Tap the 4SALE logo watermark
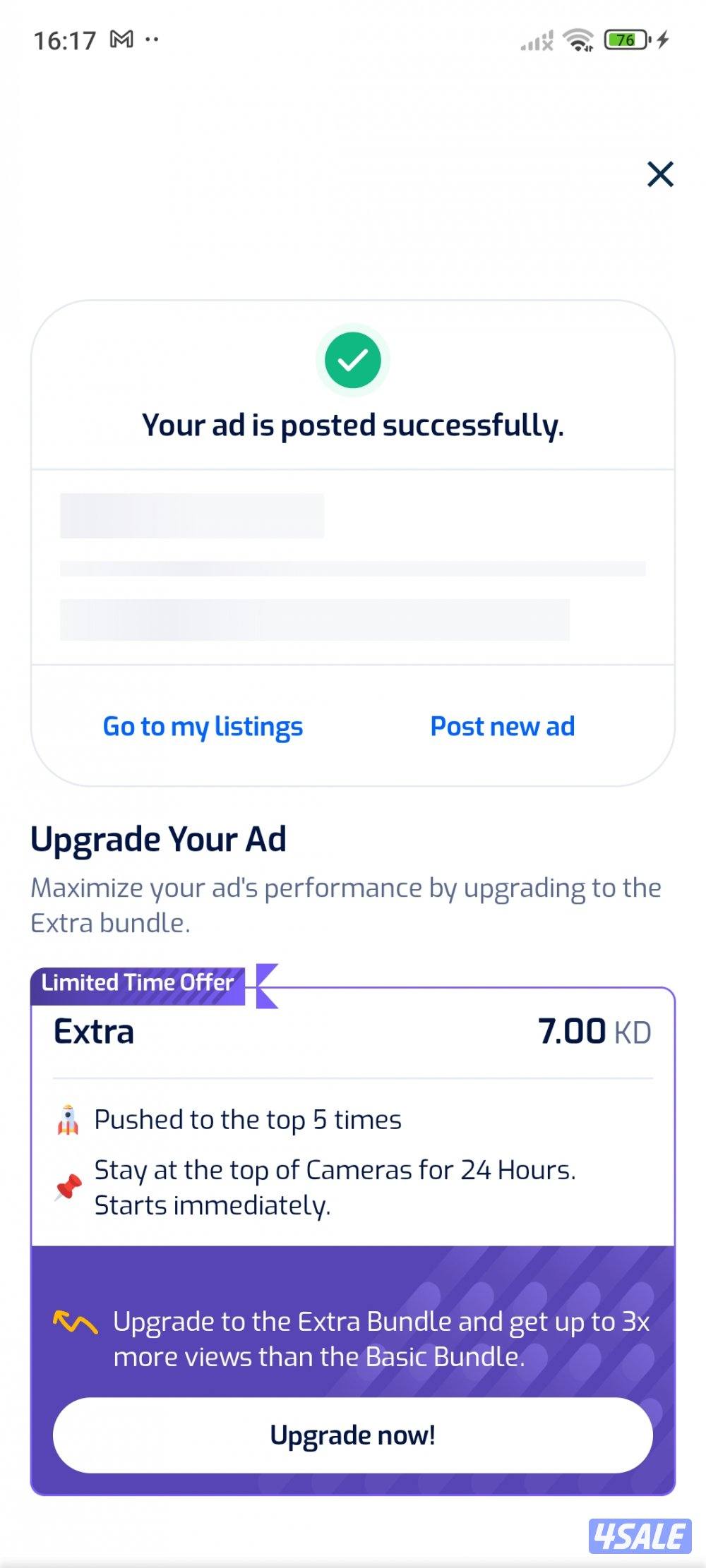 click(x=640, y=1536)
